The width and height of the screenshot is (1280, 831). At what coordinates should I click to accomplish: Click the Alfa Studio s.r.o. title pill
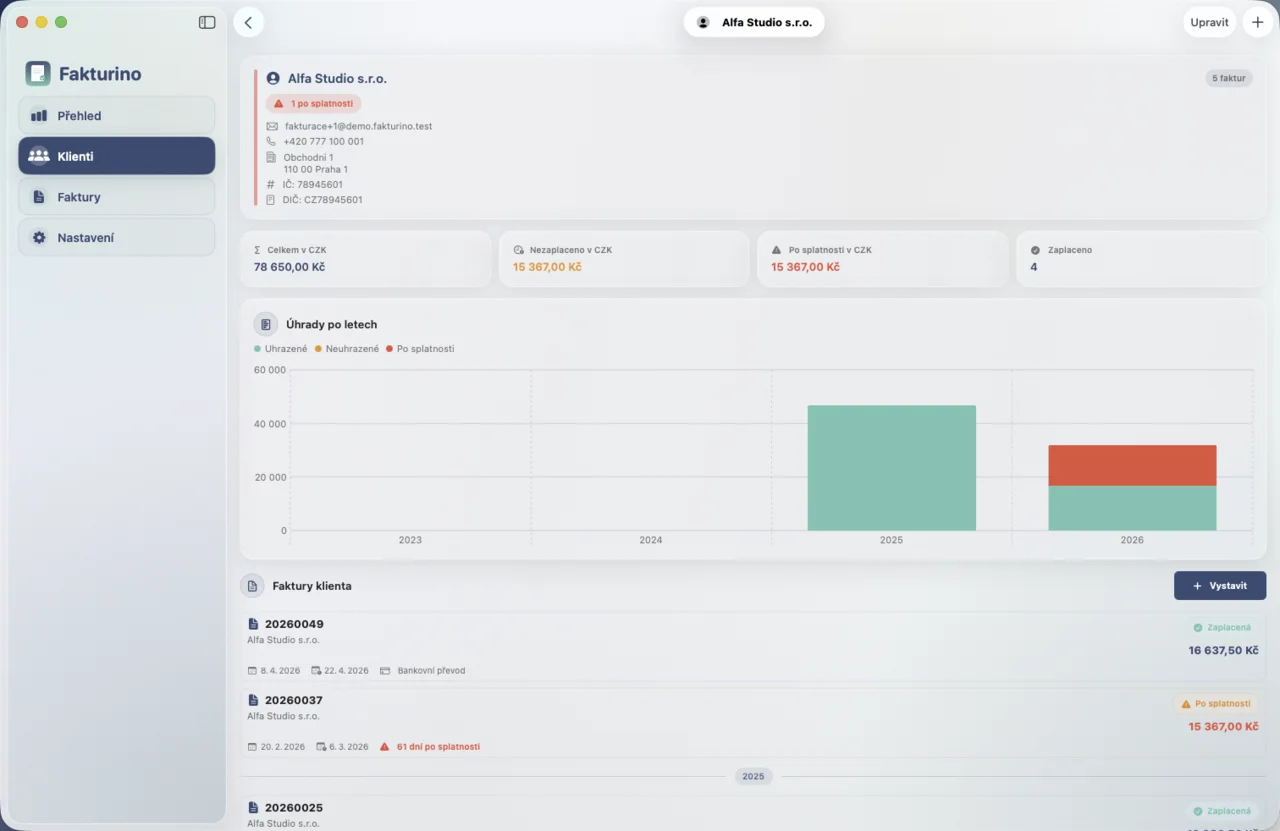click(x=754, y=22)
